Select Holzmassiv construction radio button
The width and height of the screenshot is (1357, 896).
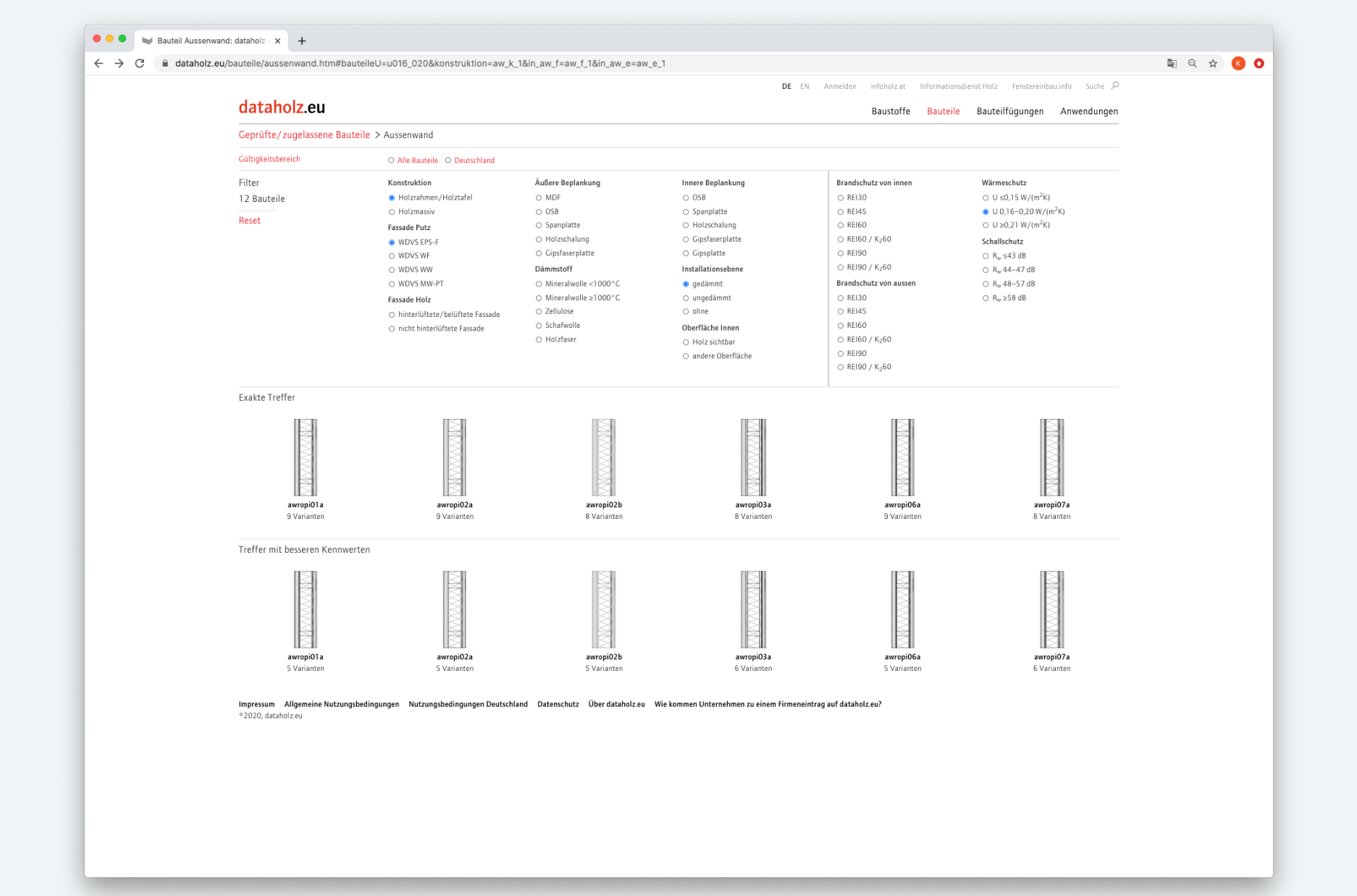[392, 212]
